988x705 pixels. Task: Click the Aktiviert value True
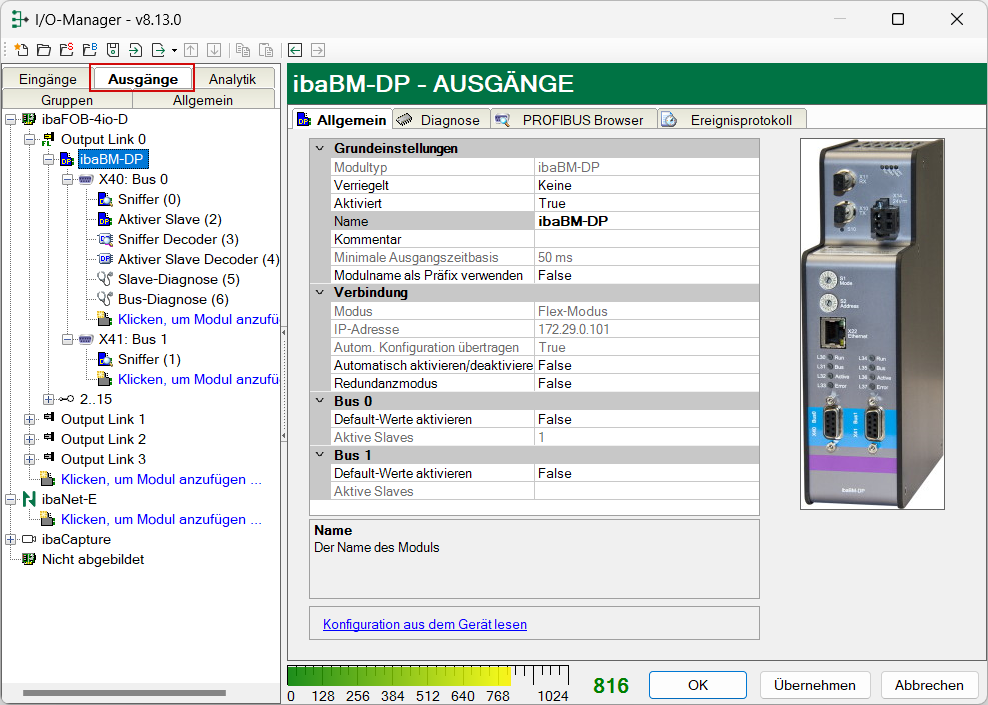pos(646,203)
